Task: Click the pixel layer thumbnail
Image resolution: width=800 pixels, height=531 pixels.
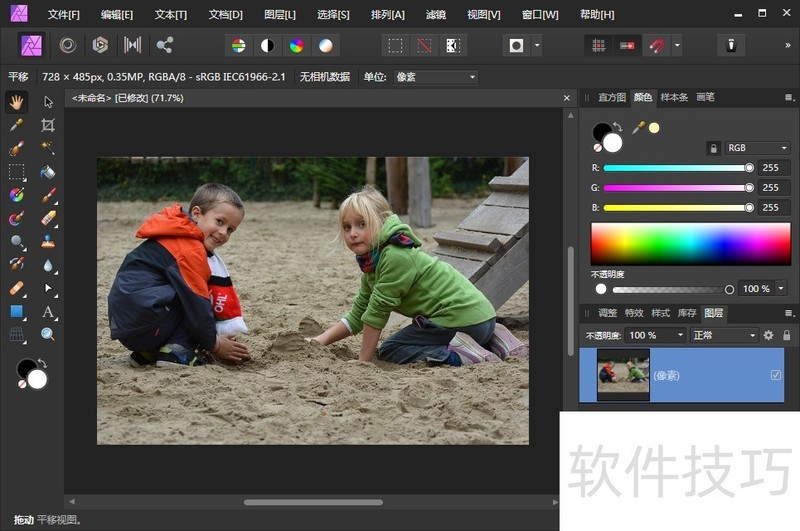Action: [623, 375]
